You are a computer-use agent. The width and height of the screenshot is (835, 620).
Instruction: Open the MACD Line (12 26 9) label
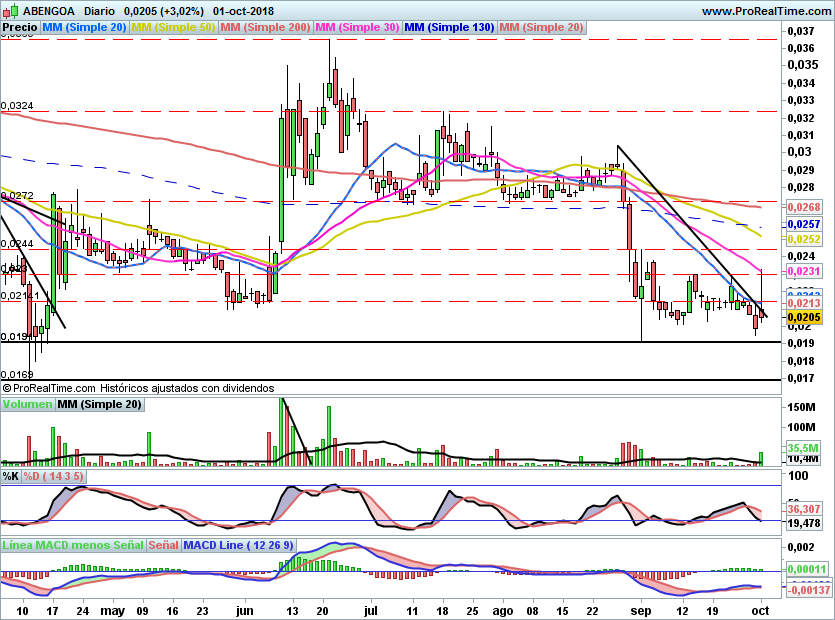[x=239, y=545]
